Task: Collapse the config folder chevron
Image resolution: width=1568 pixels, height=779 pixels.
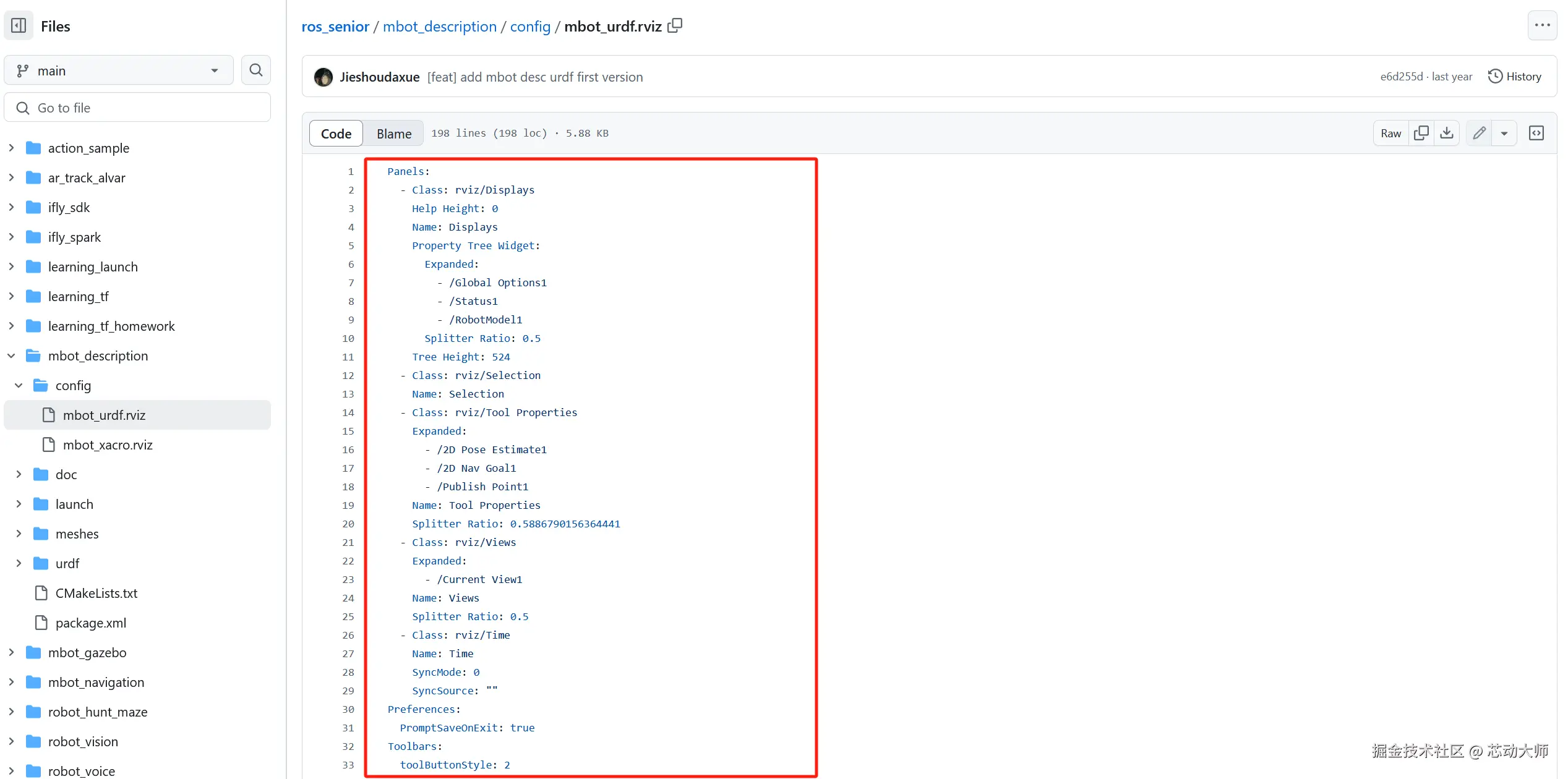Action: pyautogui.click(x=19, y=386)
